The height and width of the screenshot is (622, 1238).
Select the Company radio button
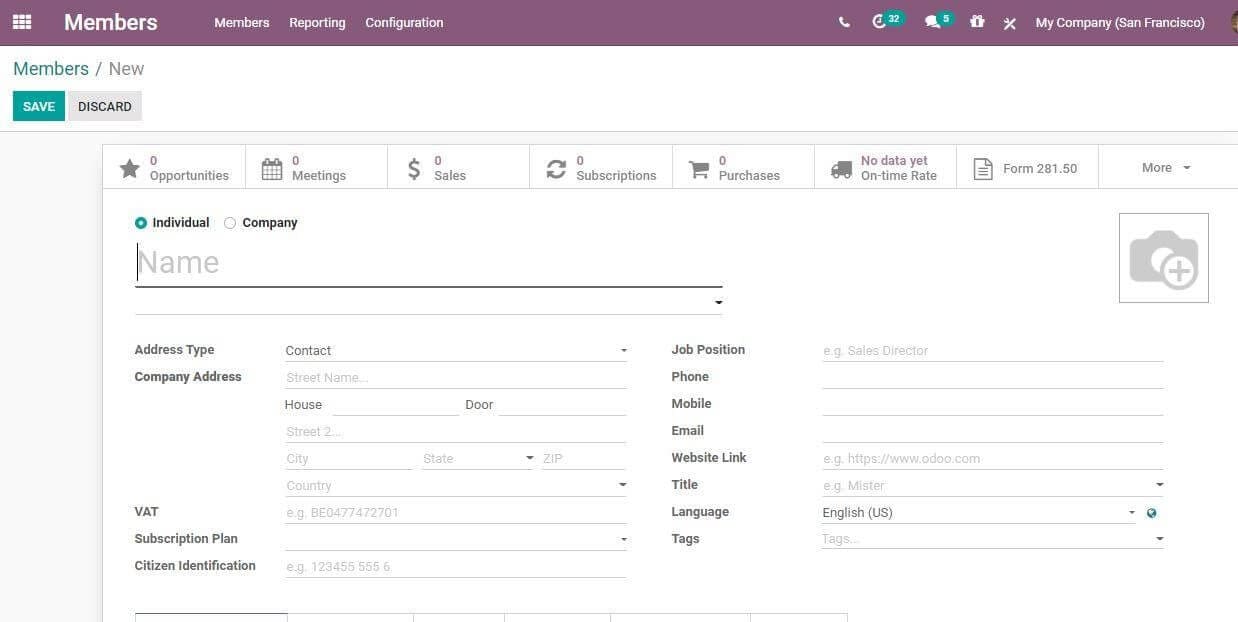pyautogui.click(x=230, y=223)
